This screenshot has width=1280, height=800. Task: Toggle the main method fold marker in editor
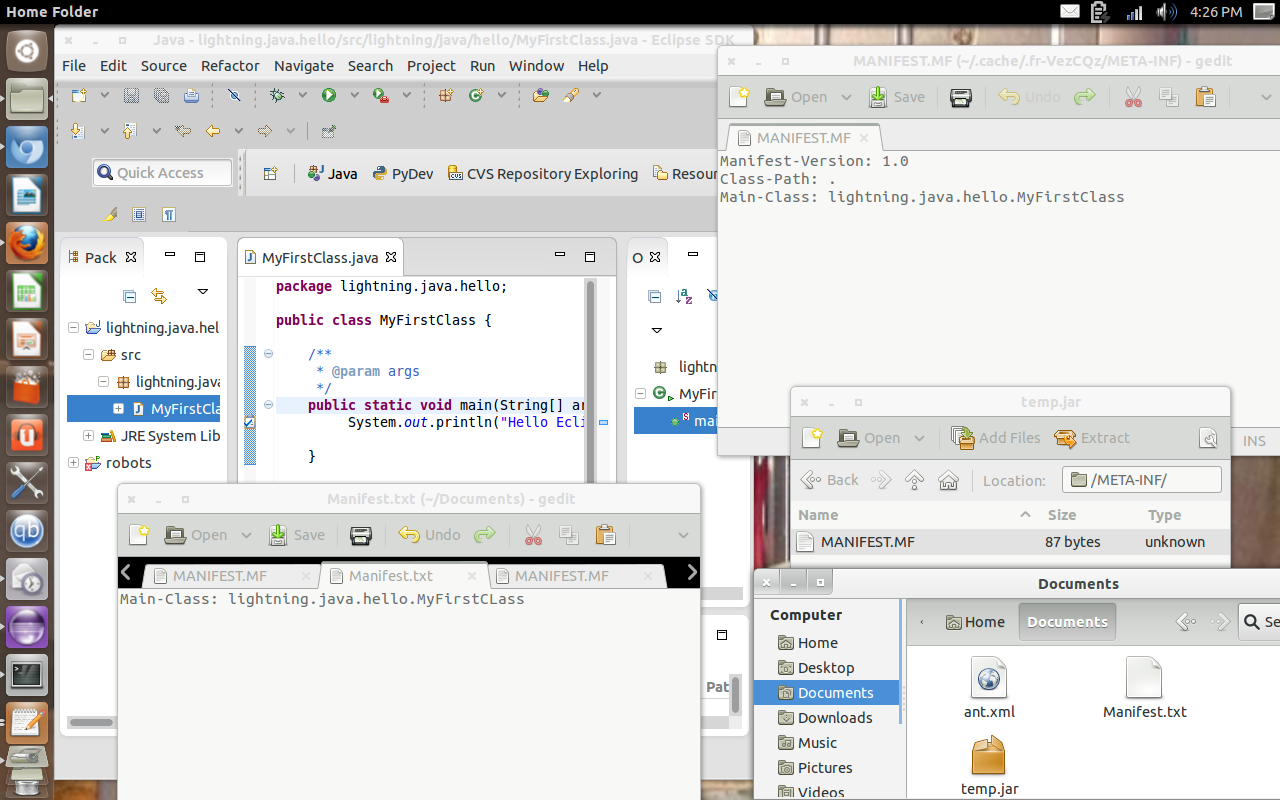(x=268, y=405)
